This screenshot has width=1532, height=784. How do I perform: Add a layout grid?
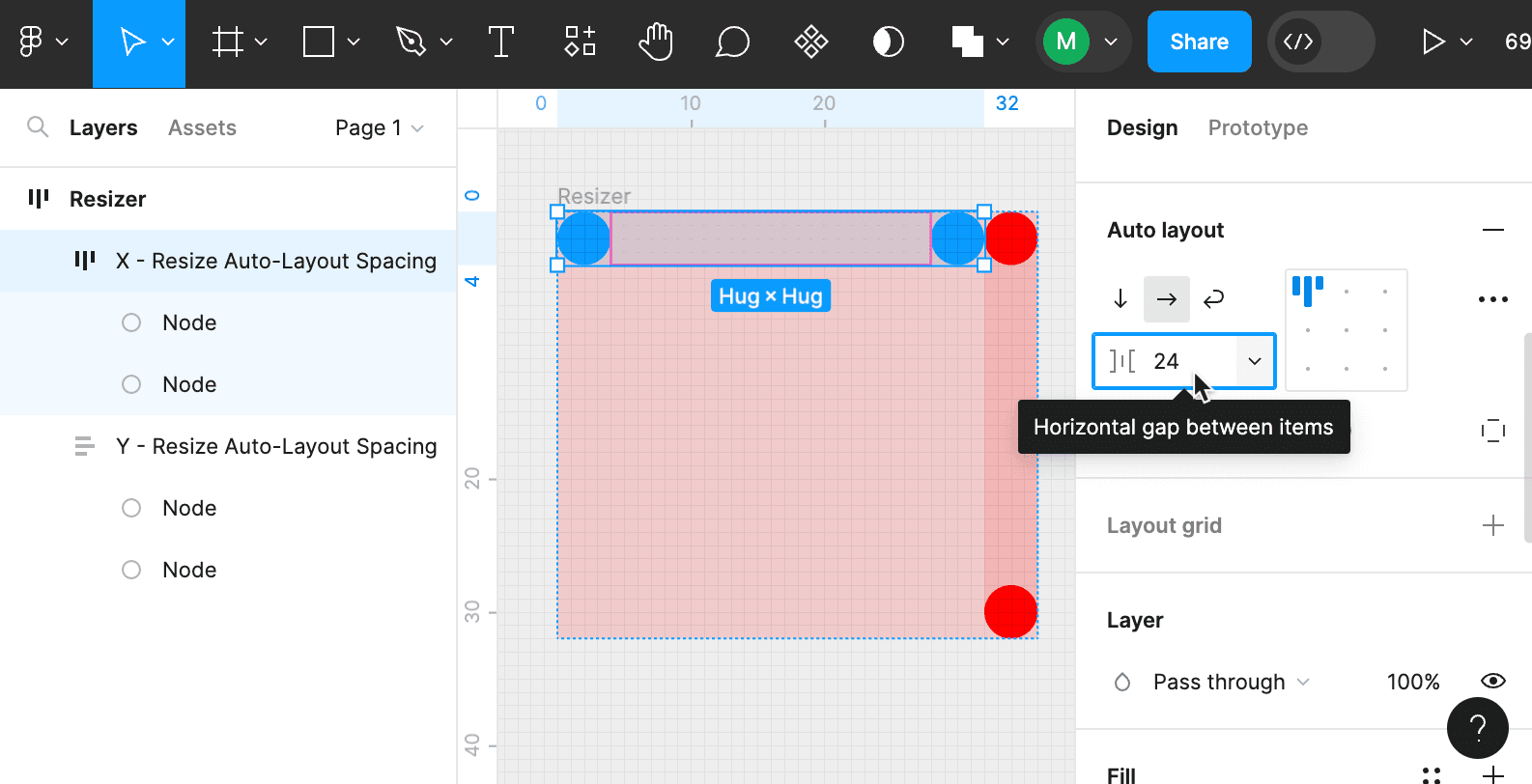coord(1493,525)
